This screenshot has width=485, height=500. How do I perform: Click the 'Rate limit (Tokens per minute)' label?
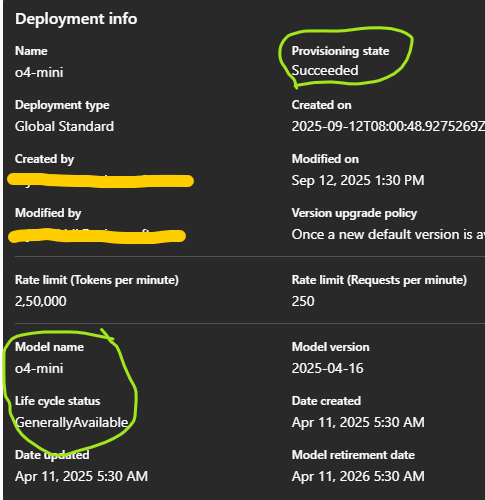coord(97,280)
